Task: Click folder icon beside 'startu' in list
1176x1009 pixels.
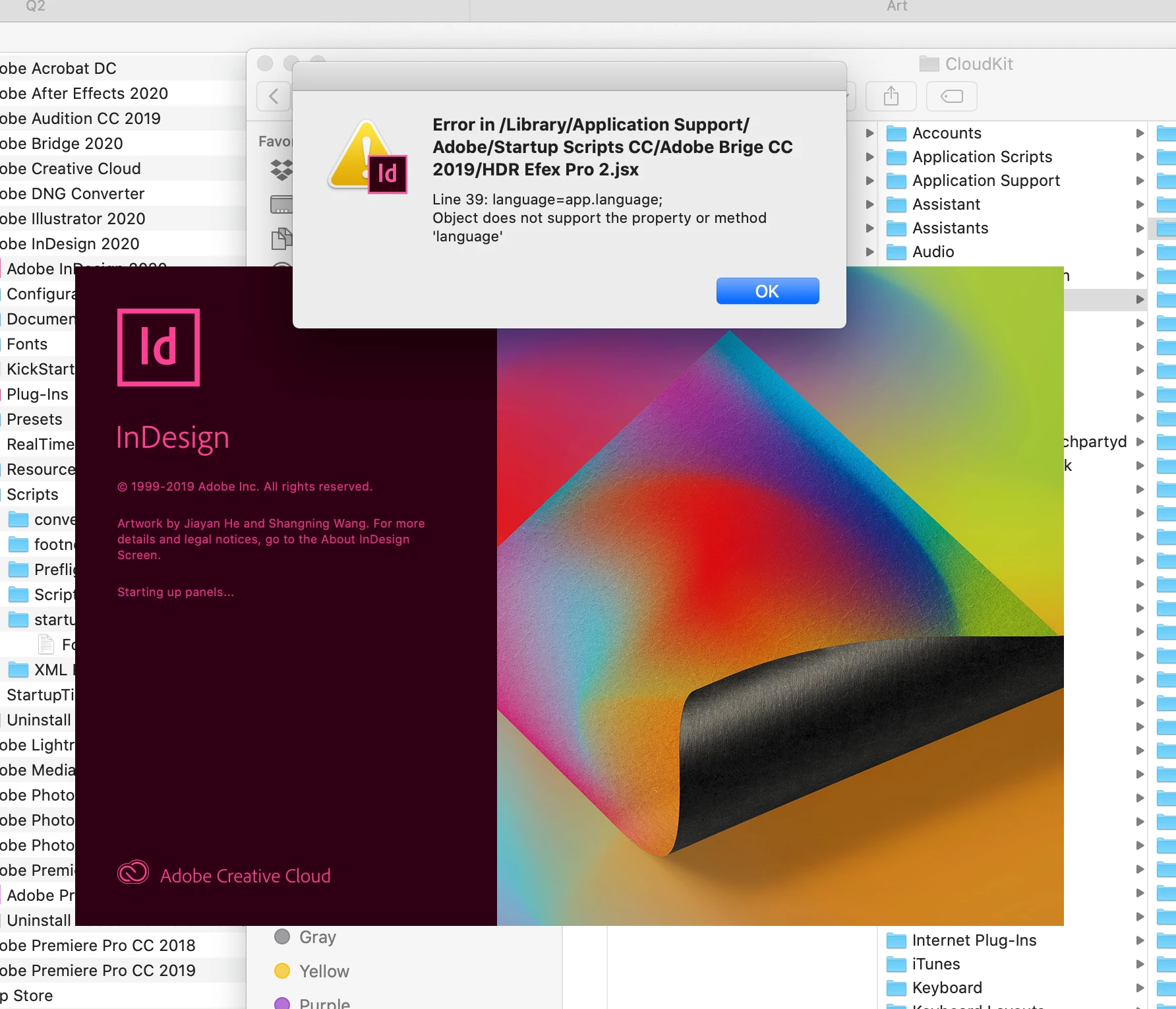Action: click(18, 620)
